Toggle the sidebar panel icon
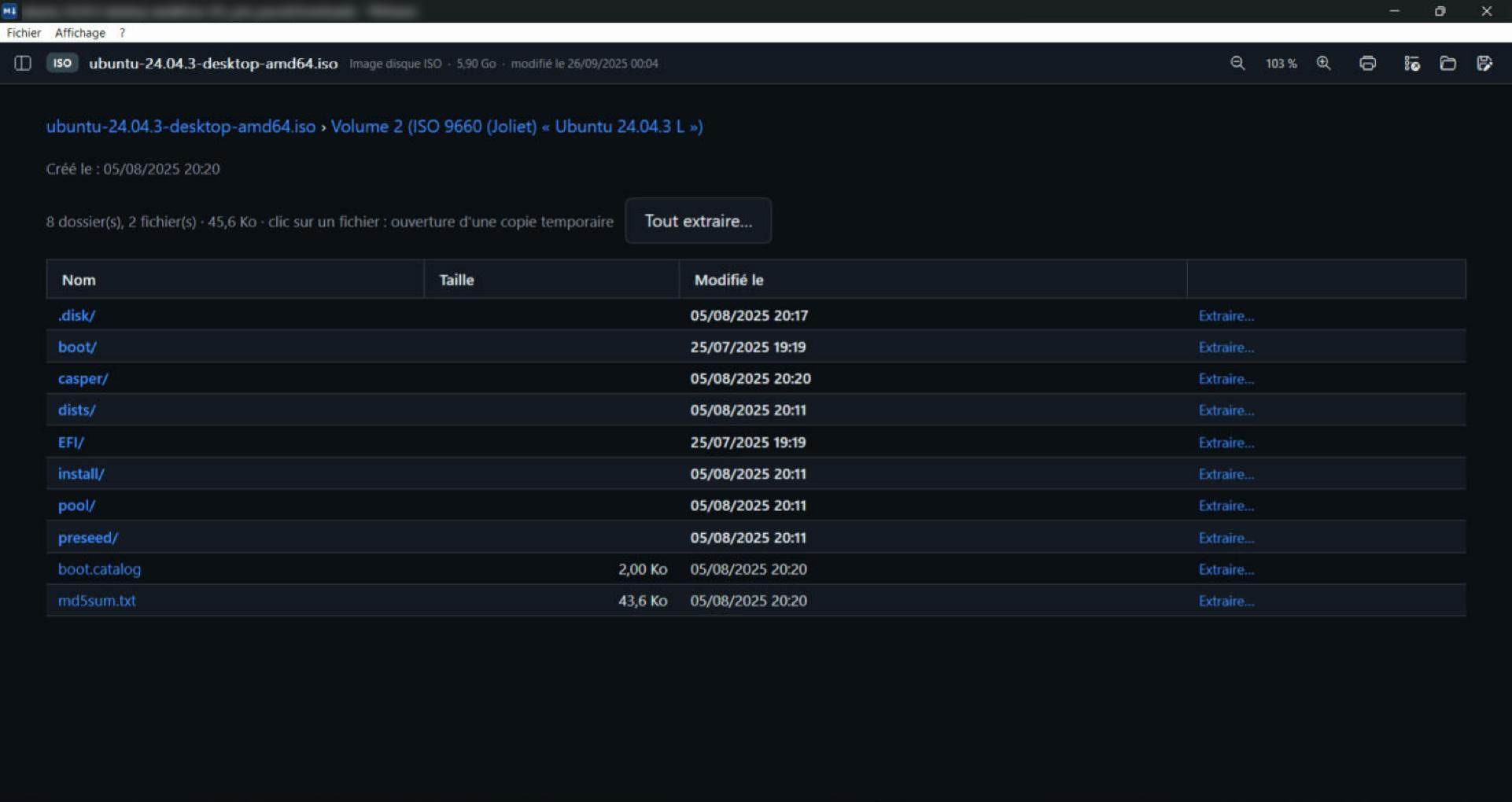Screen dimensions: 1512x802 (x=23, y=64)
